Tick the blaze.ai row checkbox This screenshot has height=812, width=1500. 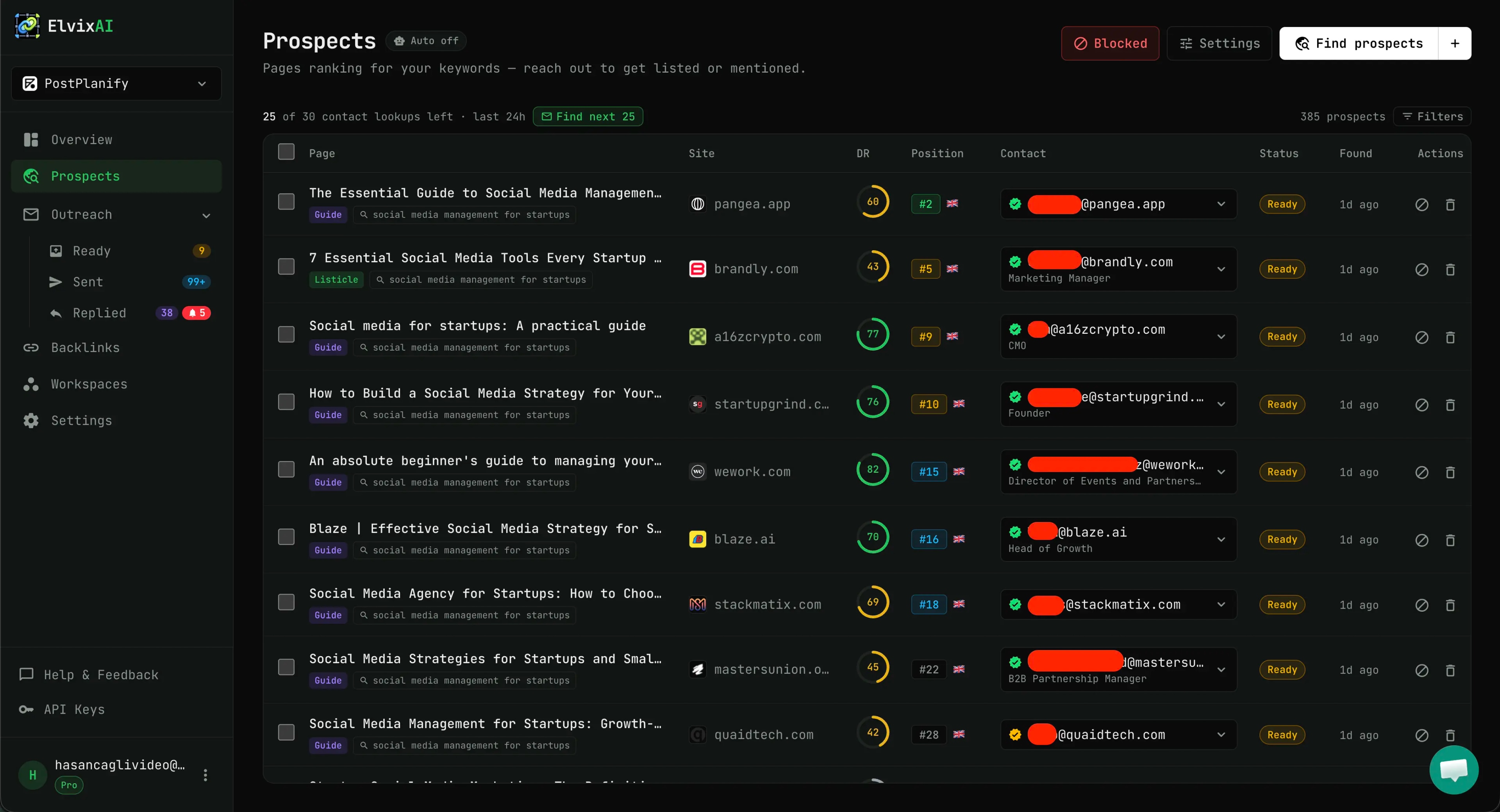286,537
